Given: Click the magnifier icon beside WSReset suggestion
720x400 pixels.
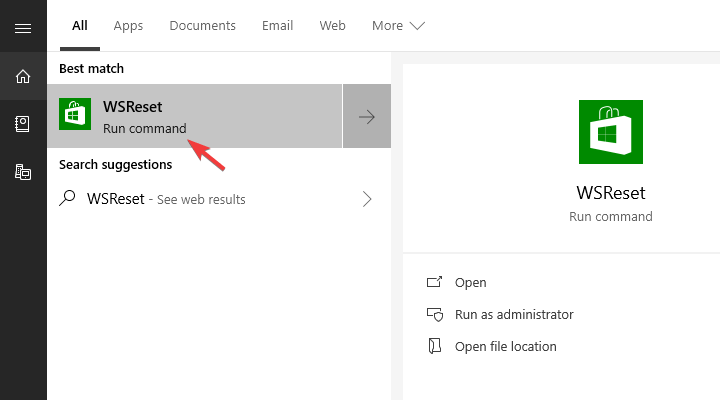Looking at the screenshot, I should click(x=68, y=198).
